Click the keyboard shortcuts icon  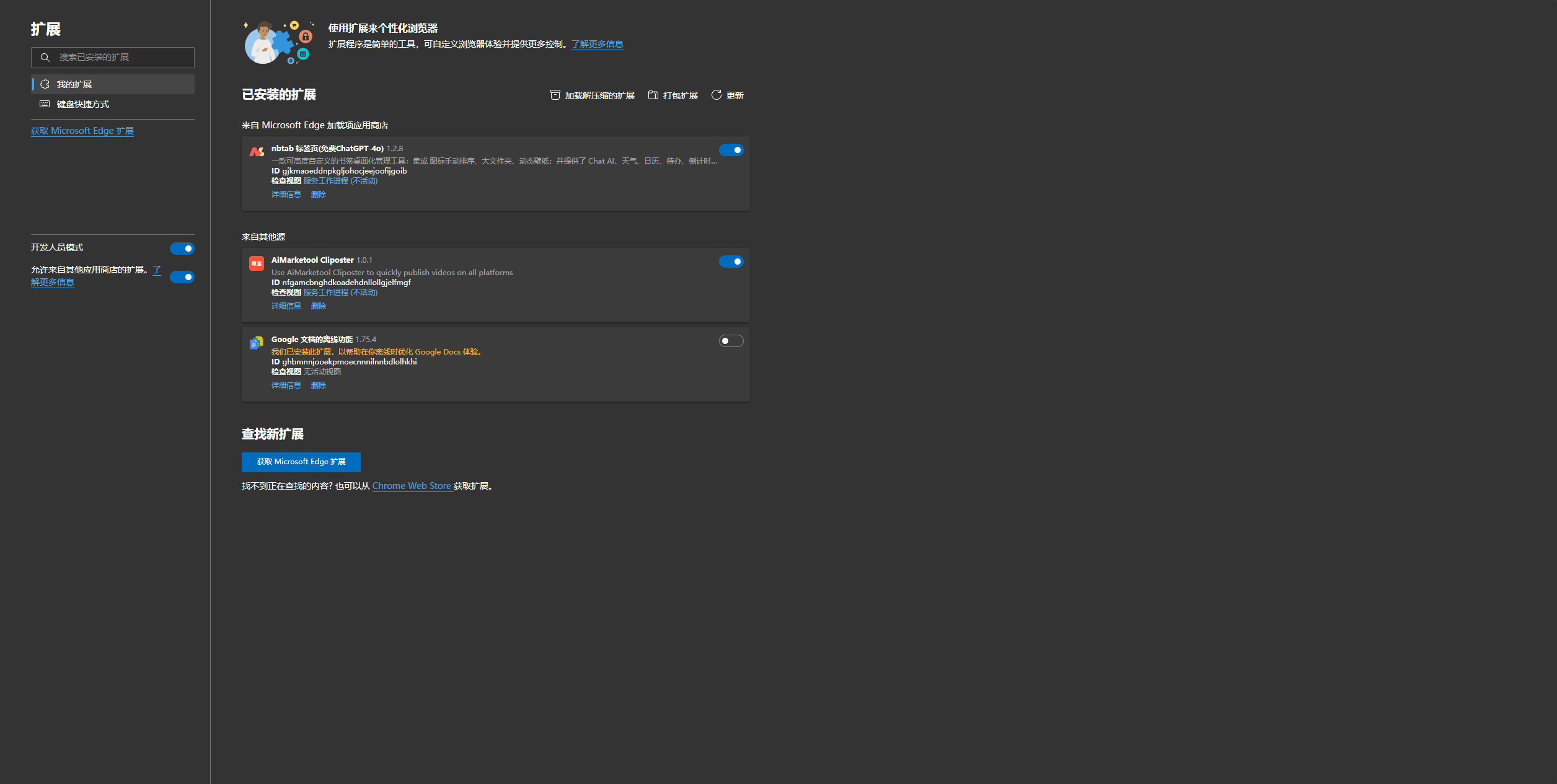45,104
